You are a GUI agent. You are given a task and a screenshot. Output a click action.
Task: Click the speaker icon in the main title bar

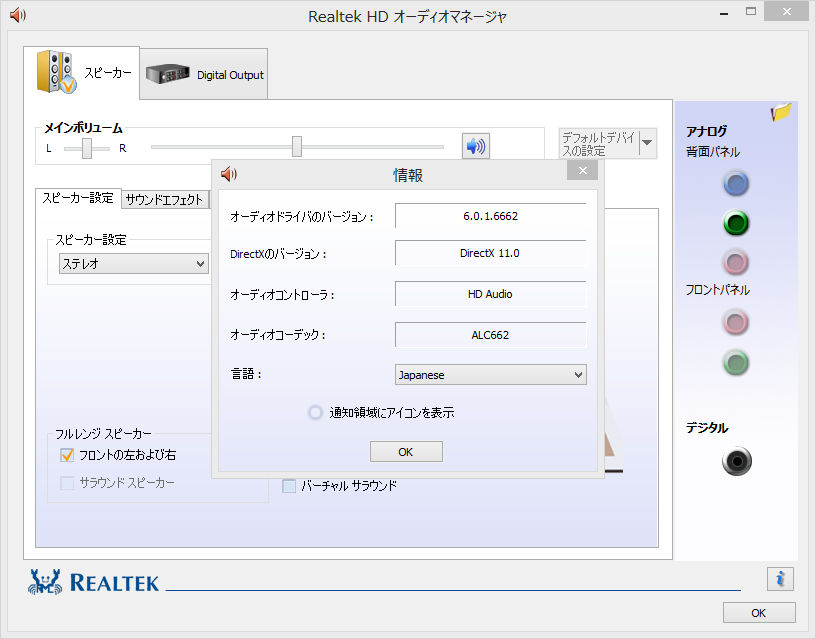[18, 15]
